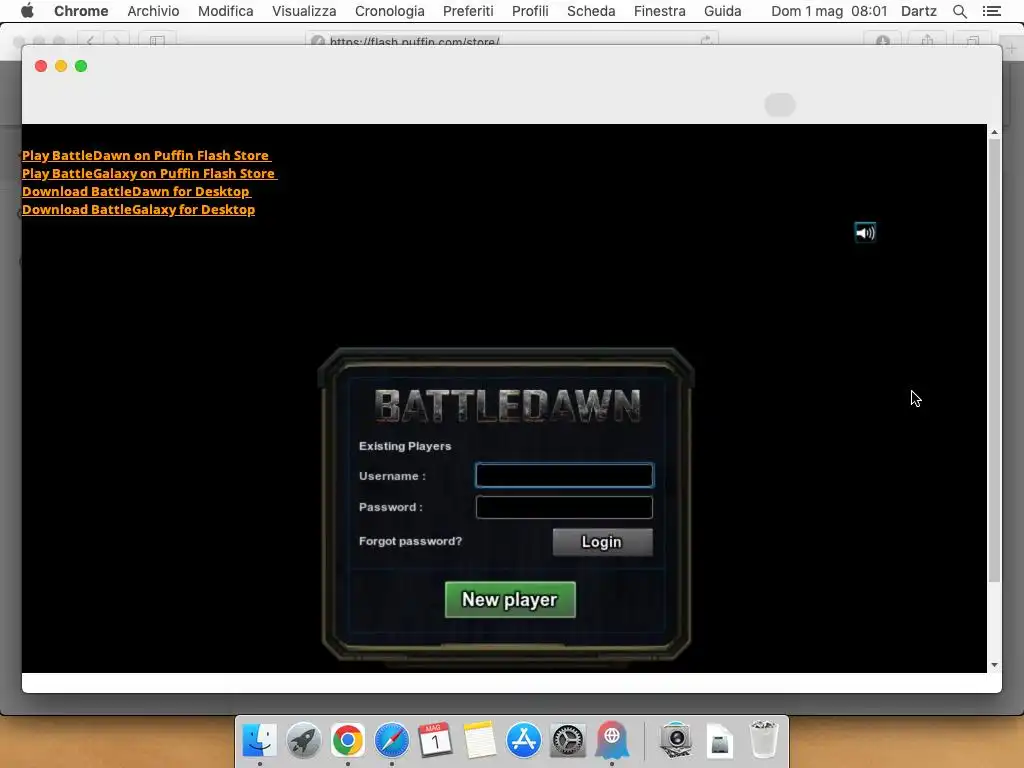Click Play BattleGalaxy on Puffin Flash Store link
Viewport: 1024px width, 768px height.
tap(150, 174)
